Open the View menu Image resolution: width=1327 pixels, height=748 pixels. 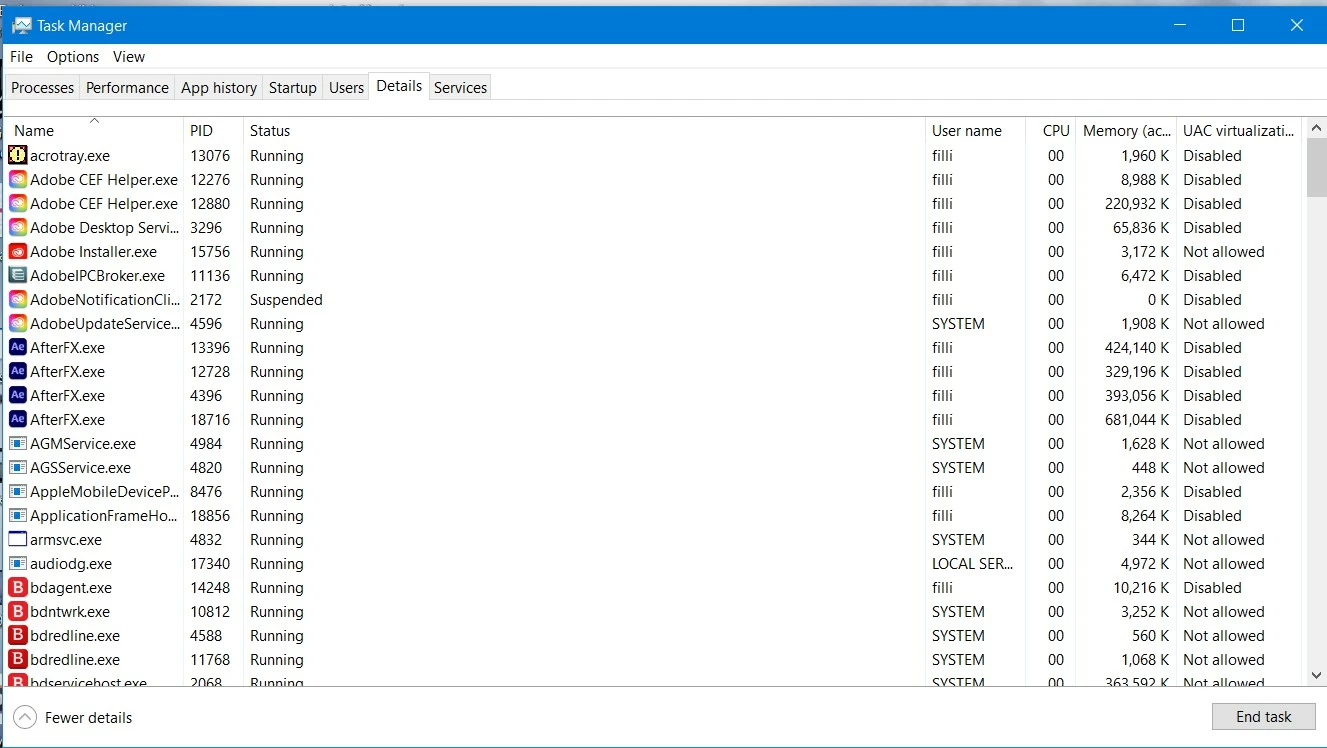(129, 57)
